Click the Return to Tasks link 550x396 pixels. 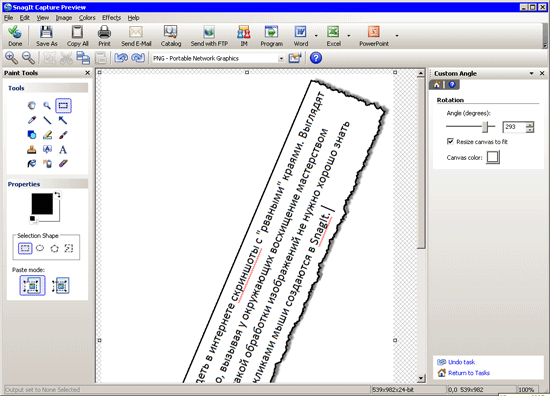click(x=469, y=373)
